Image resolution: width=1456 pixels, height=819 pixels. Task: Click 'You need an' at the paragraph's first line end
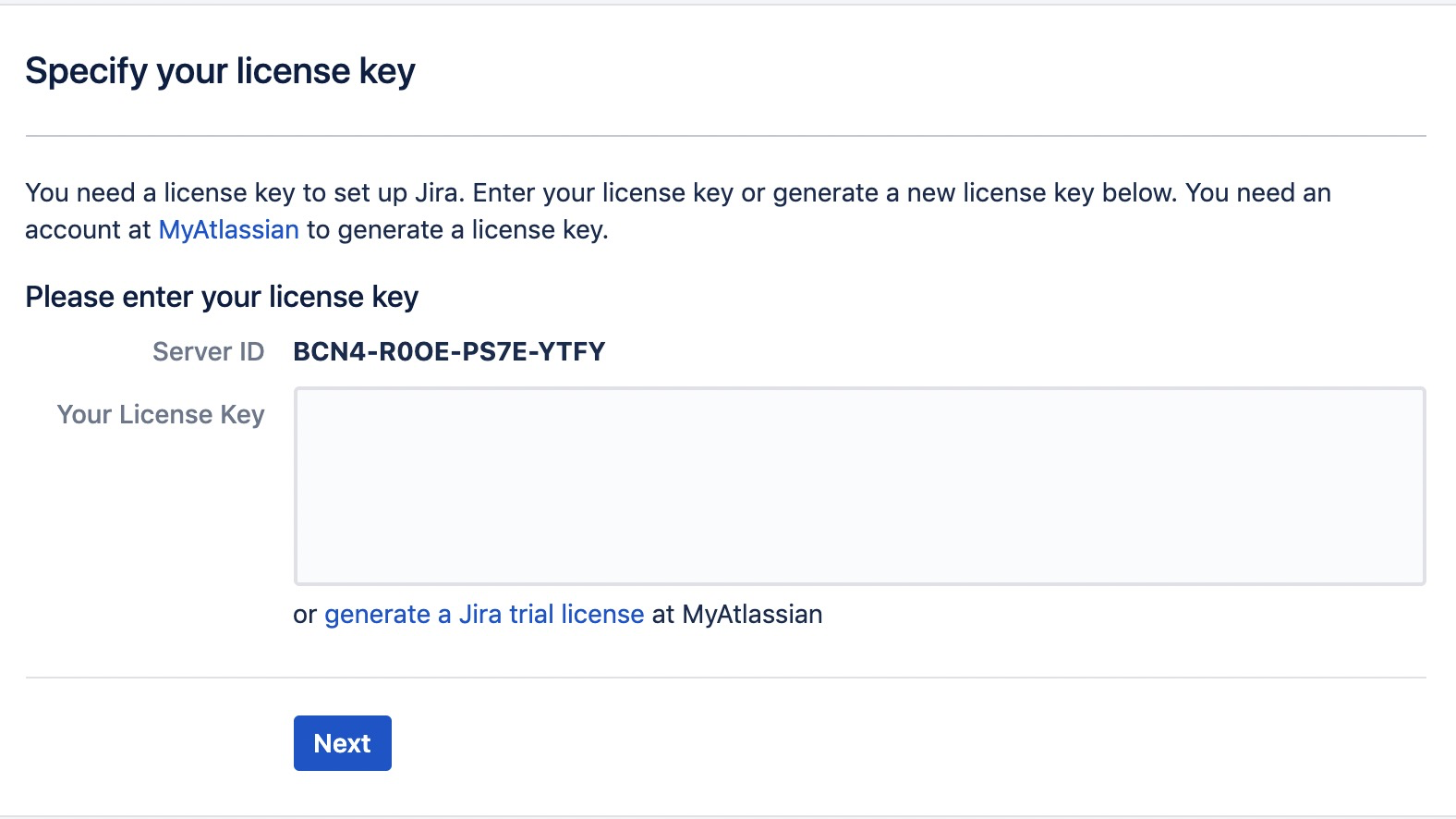coord(1257,193)
